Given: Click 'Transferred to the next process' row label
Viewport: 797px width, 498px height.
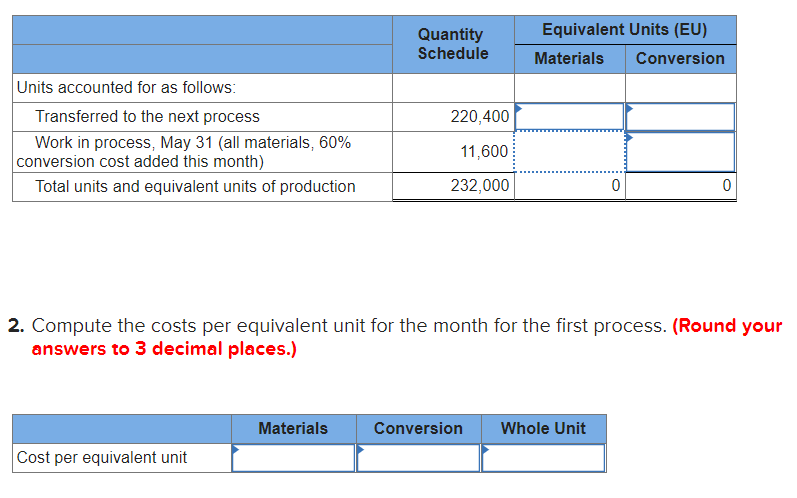Looking at the screenshot, I should (x=147, y=116).
